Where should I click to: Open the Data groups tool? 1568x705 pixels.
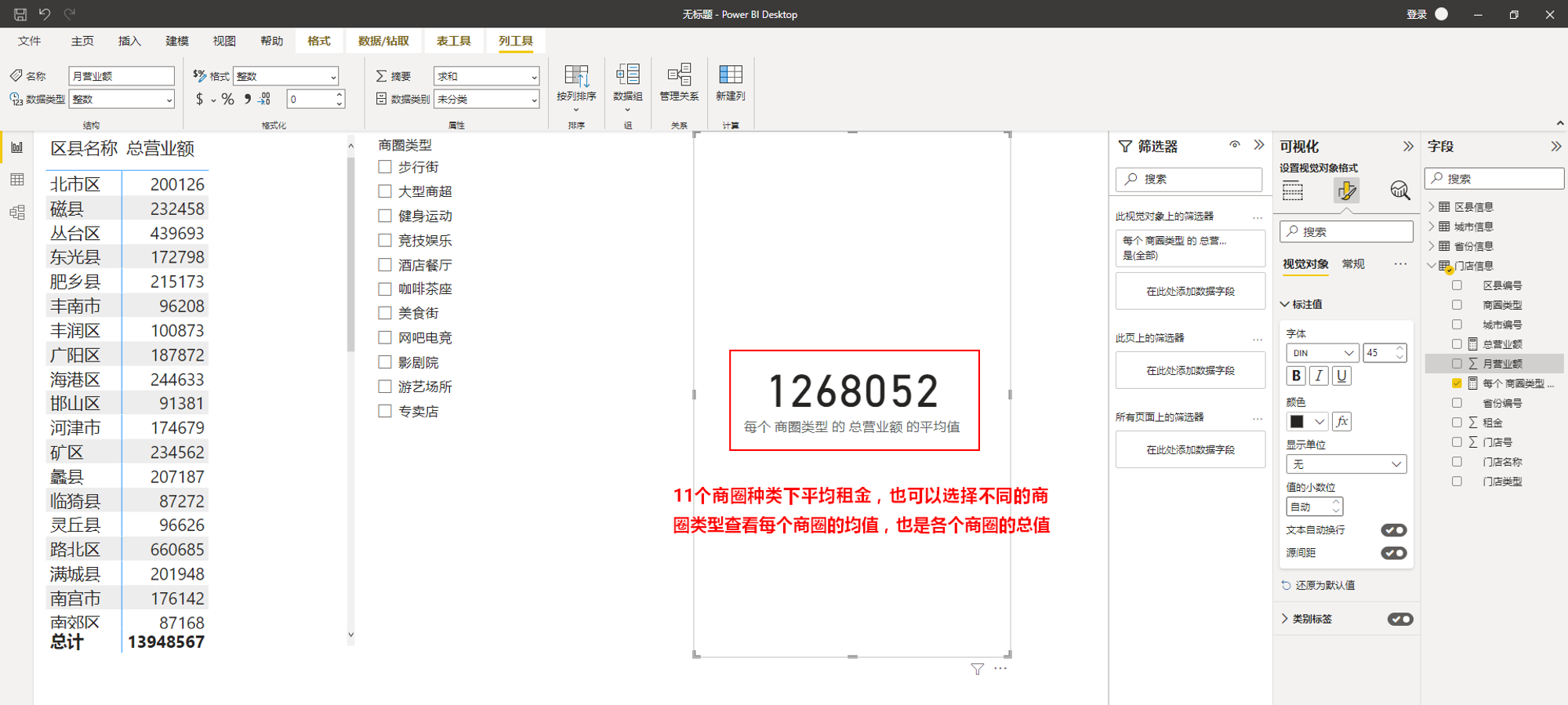pyautogui.click(x=628, y=86)
